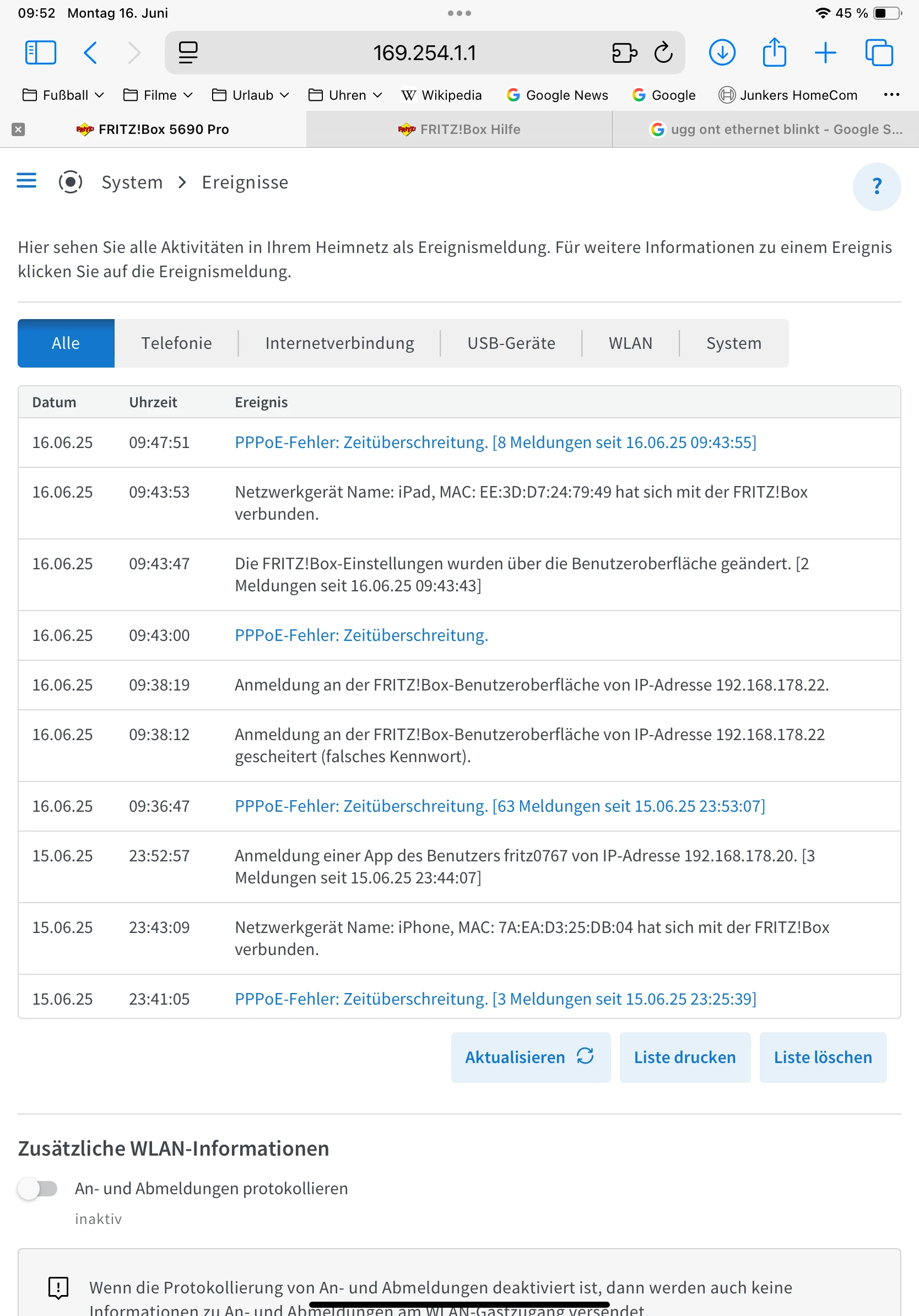The height and width of the screenshot is (1316, 919).
Task: Open Safari sidebar panel
Action: [x=41, y=53]
